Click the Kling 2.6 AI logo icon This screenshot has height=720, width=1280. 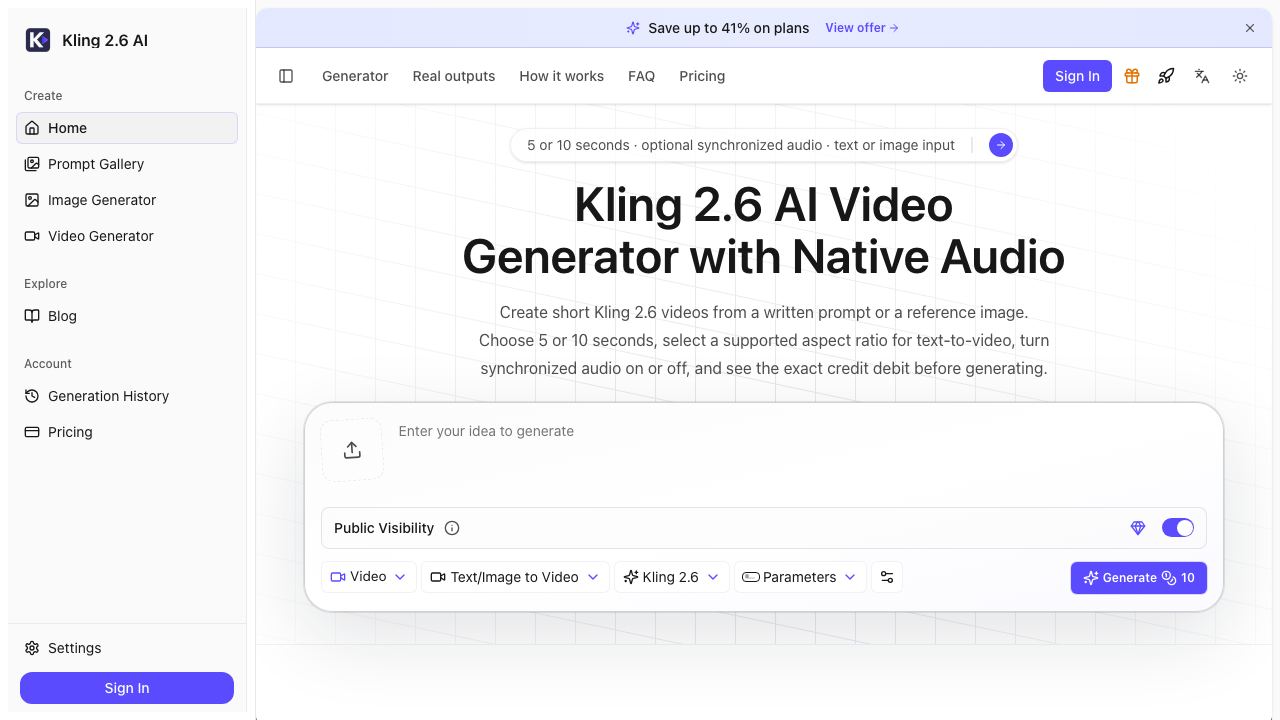tap(37, 40)
